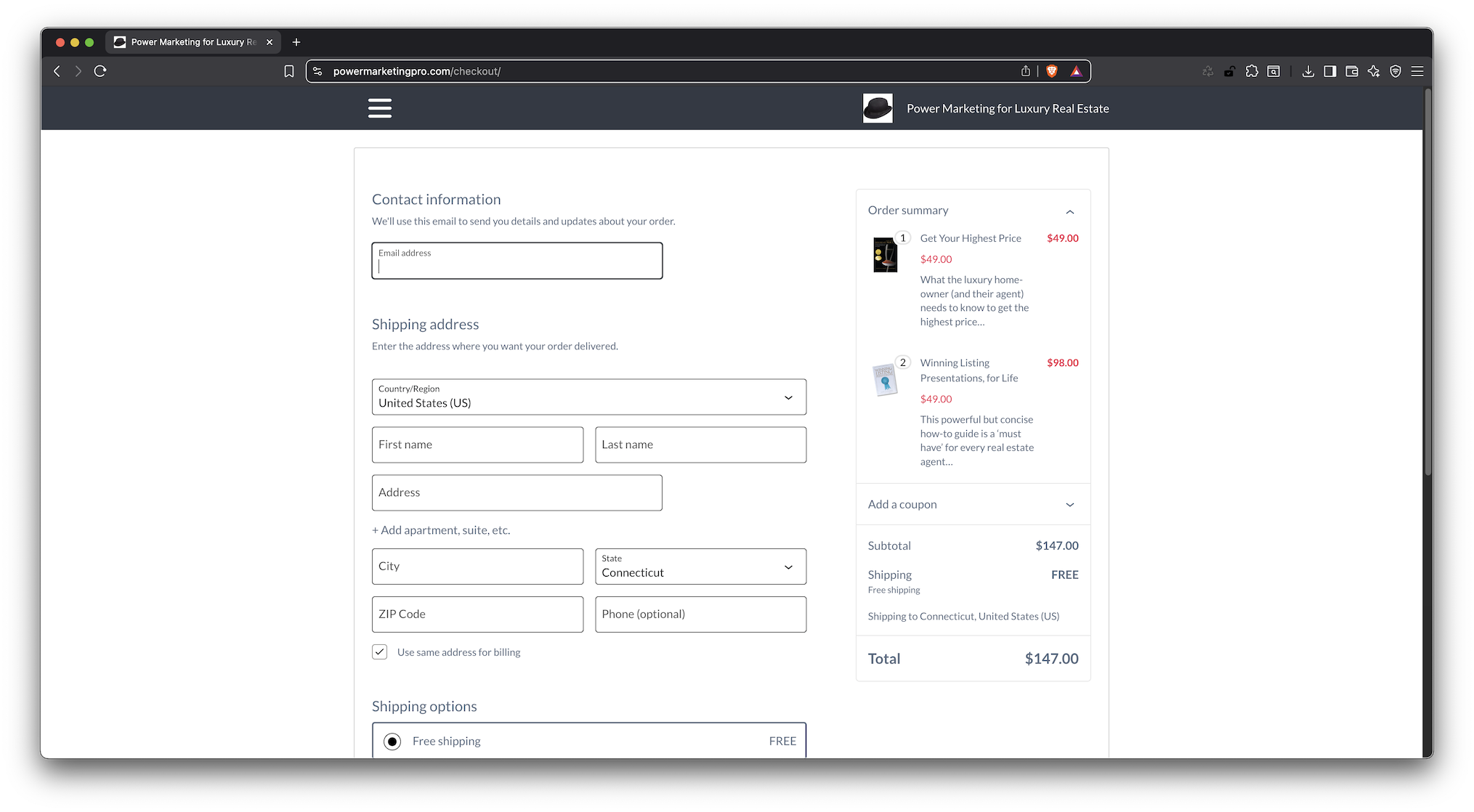The height and width of the screenshot is (812, 1474).
Task: Expand the Add a coupon section
Action: click(972, 504)
